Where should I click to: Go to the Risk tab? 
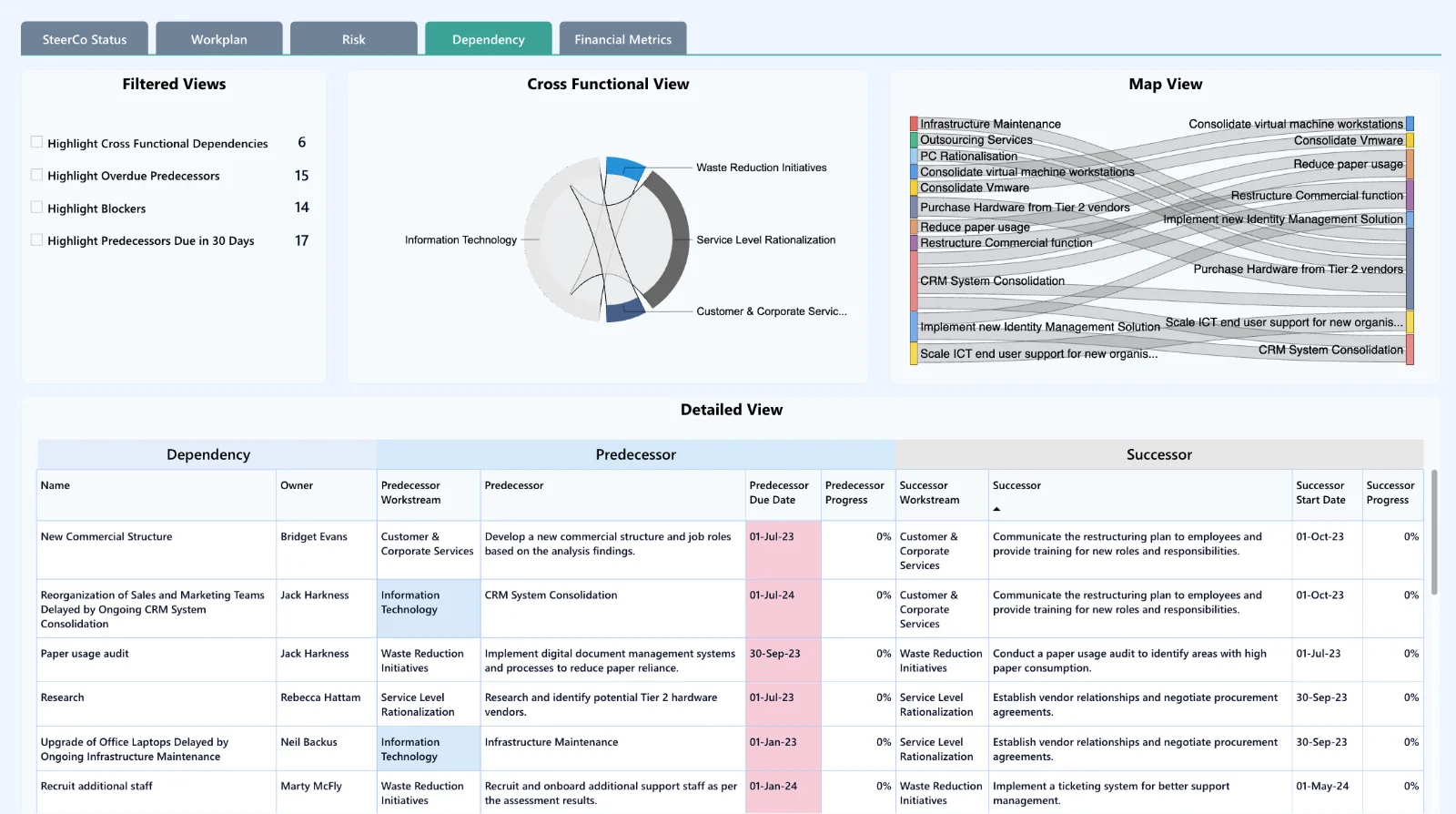(354, 39)
